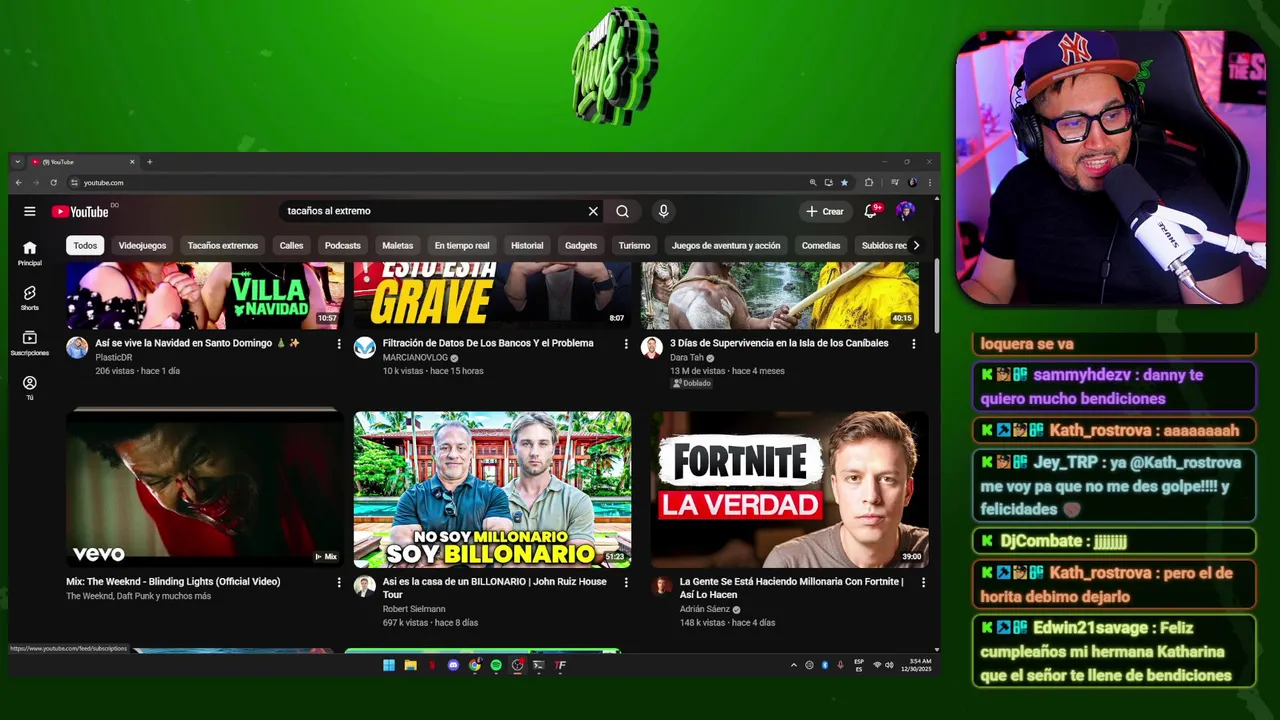The width and height of the screenshot is (1280, 720).
Task: Open options for Filtración de Datos video
Action: tap(626, 344)
